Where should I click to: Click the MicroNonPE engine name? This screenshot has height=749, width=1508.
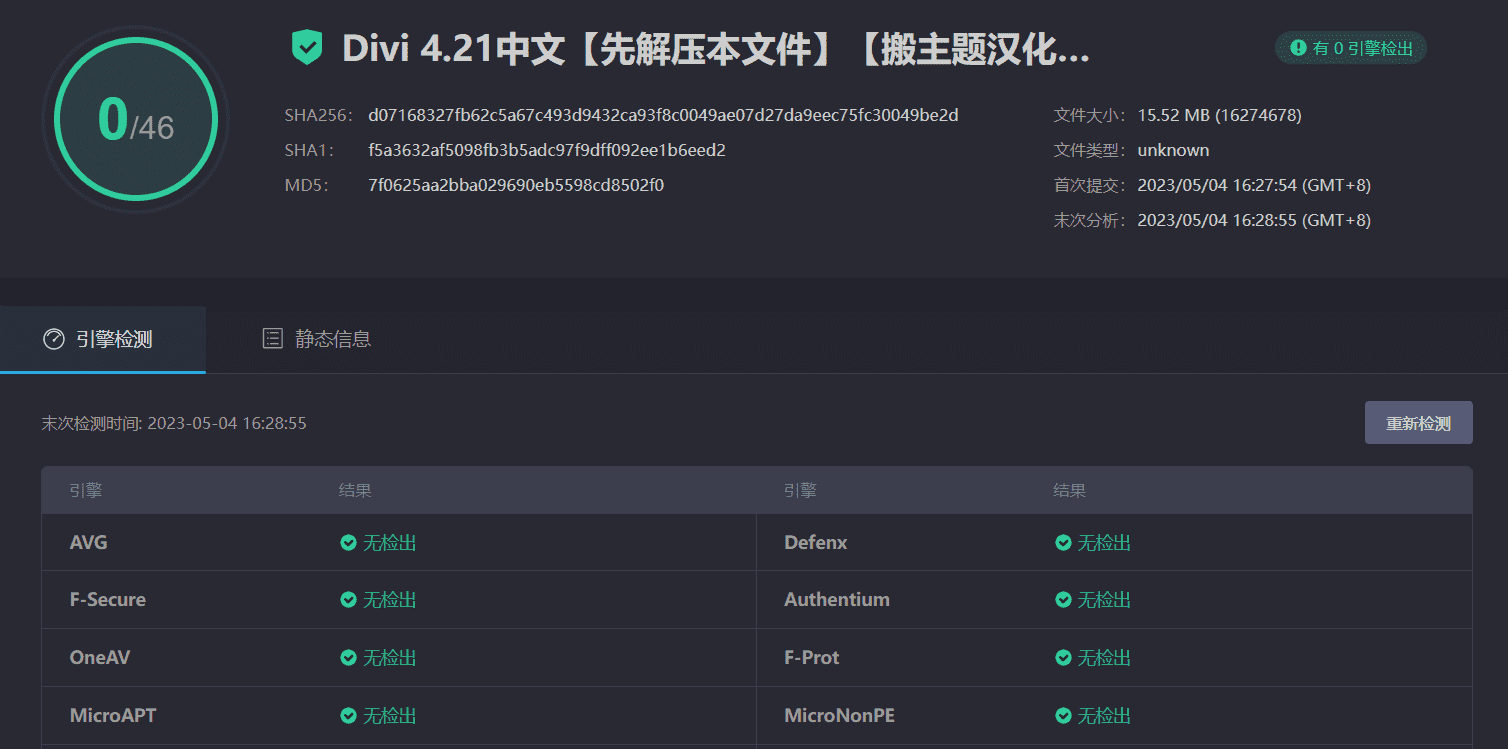coord(840,715)
